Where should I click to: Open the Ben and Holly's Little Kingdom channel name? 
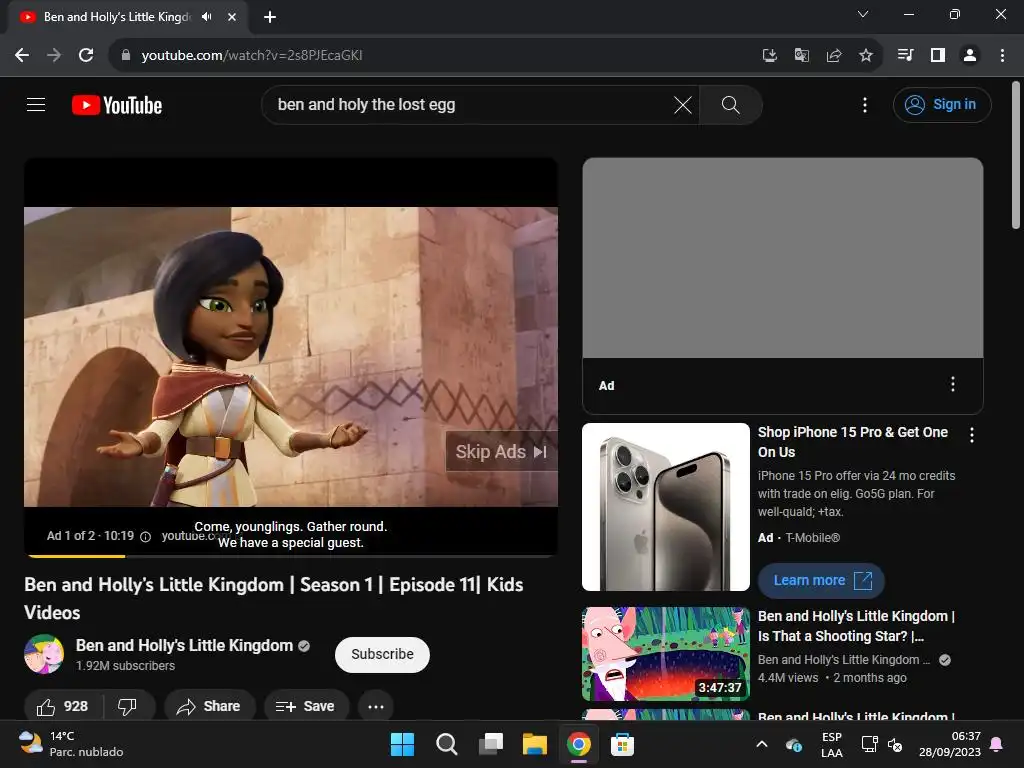(x=184, y=645)
